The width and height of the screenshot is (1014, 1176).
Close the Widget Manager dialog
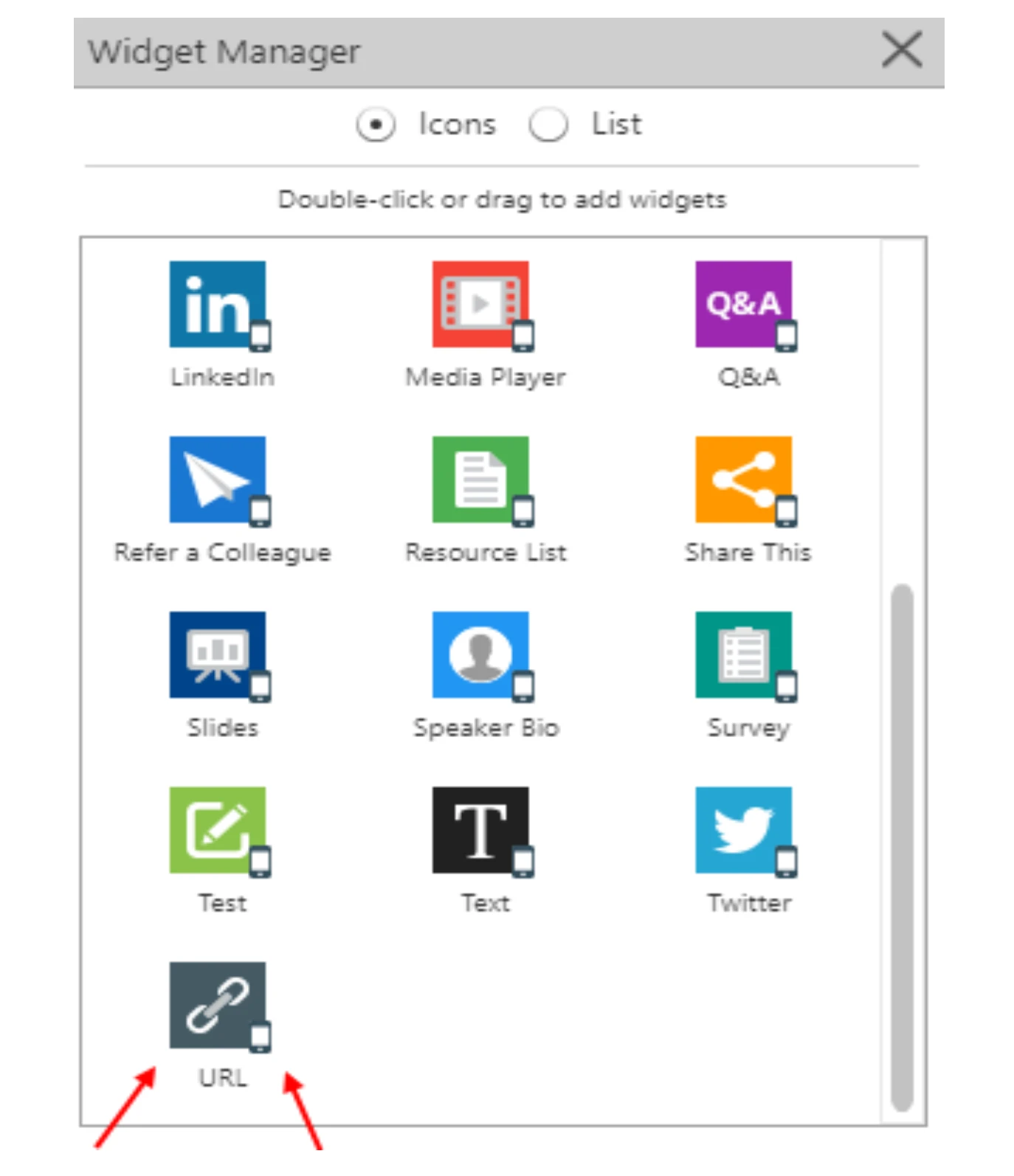click(902, 50)
